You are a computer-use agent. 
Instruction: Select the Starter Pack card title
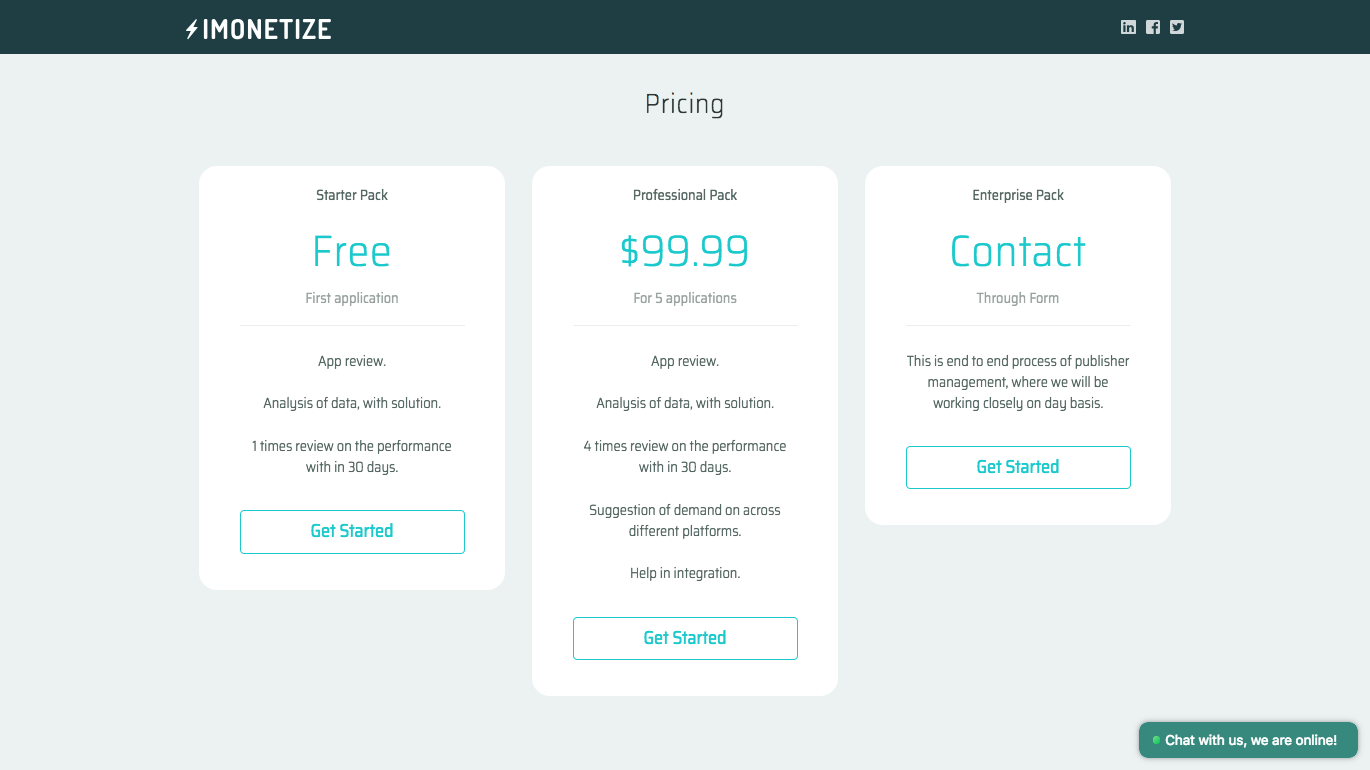pyautogui.click(x=352, y=195)
